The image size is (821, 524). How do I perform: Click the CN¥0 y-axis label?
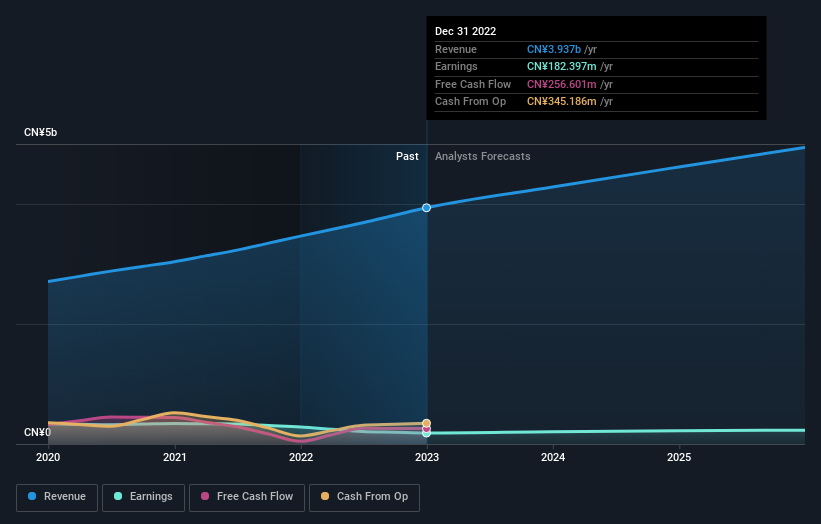coord(38,432)
